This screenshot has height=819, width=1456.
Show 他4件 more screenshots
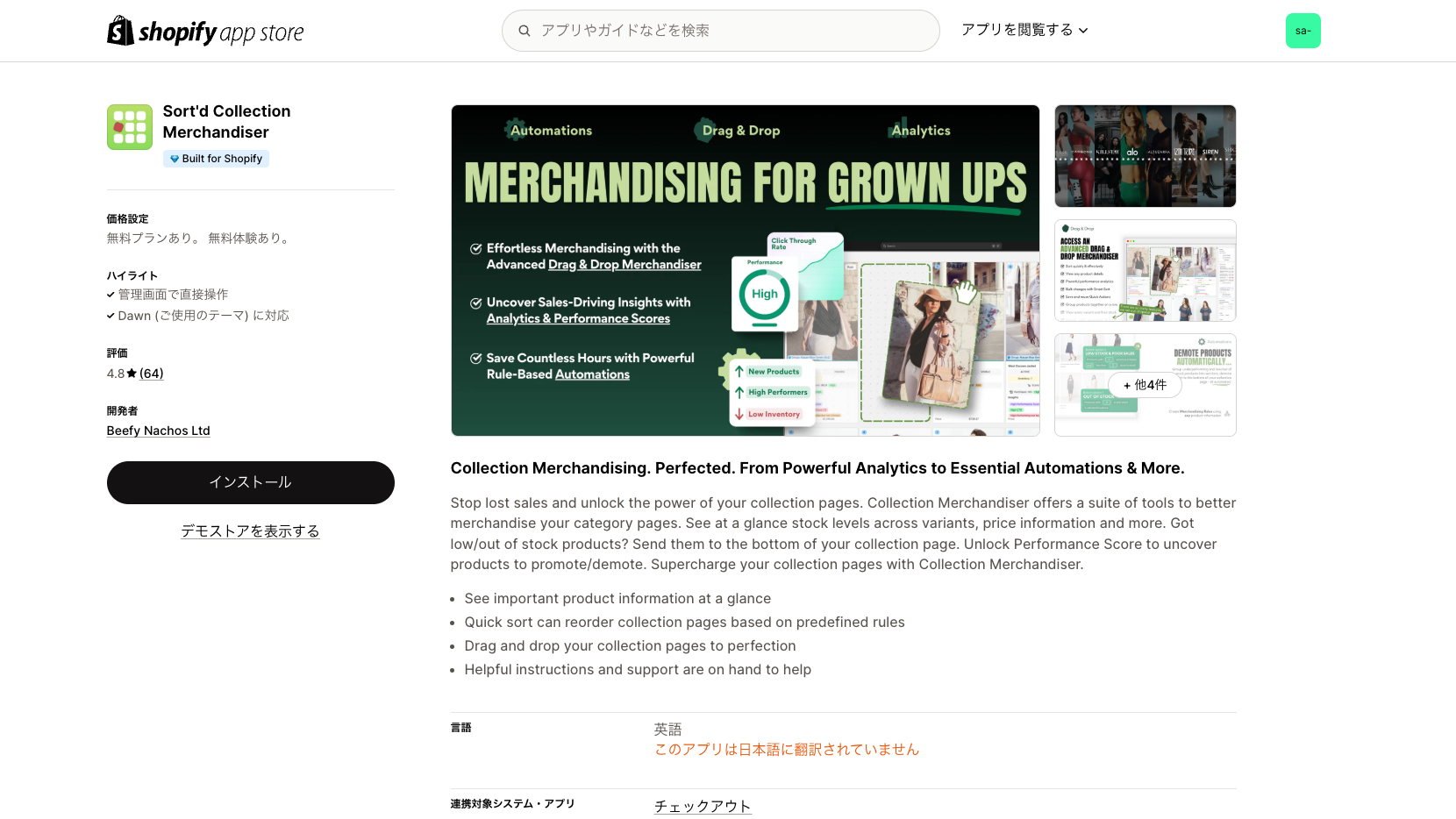[1146, 385]
